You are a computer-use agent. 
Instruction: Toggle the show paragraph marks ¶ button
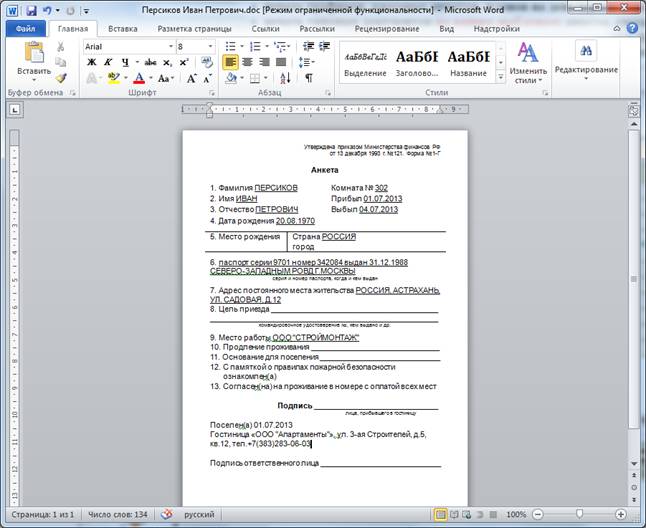(x=309, y=78)
